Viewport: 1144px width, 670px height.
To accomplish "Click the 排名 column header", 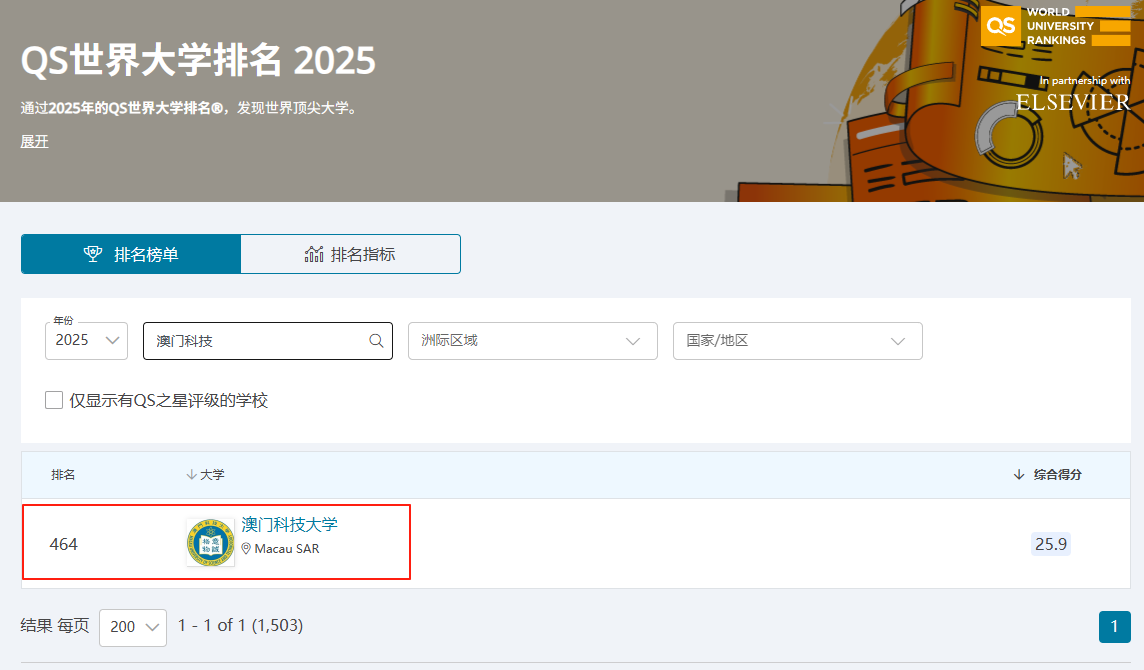I will click(x=63, y=475).
